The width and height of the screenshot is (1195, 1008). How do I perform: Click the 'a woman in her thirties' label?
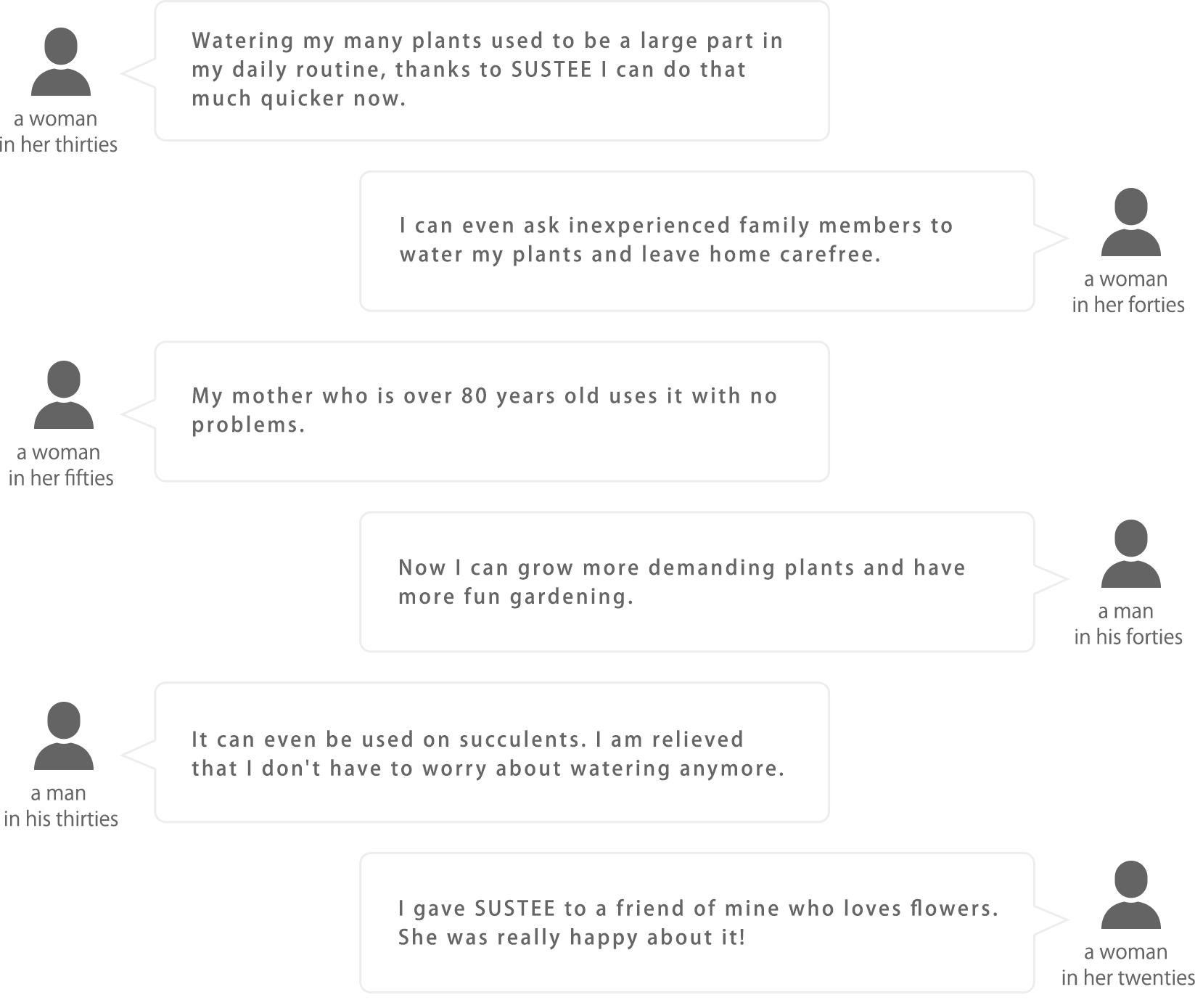[58, 131]
